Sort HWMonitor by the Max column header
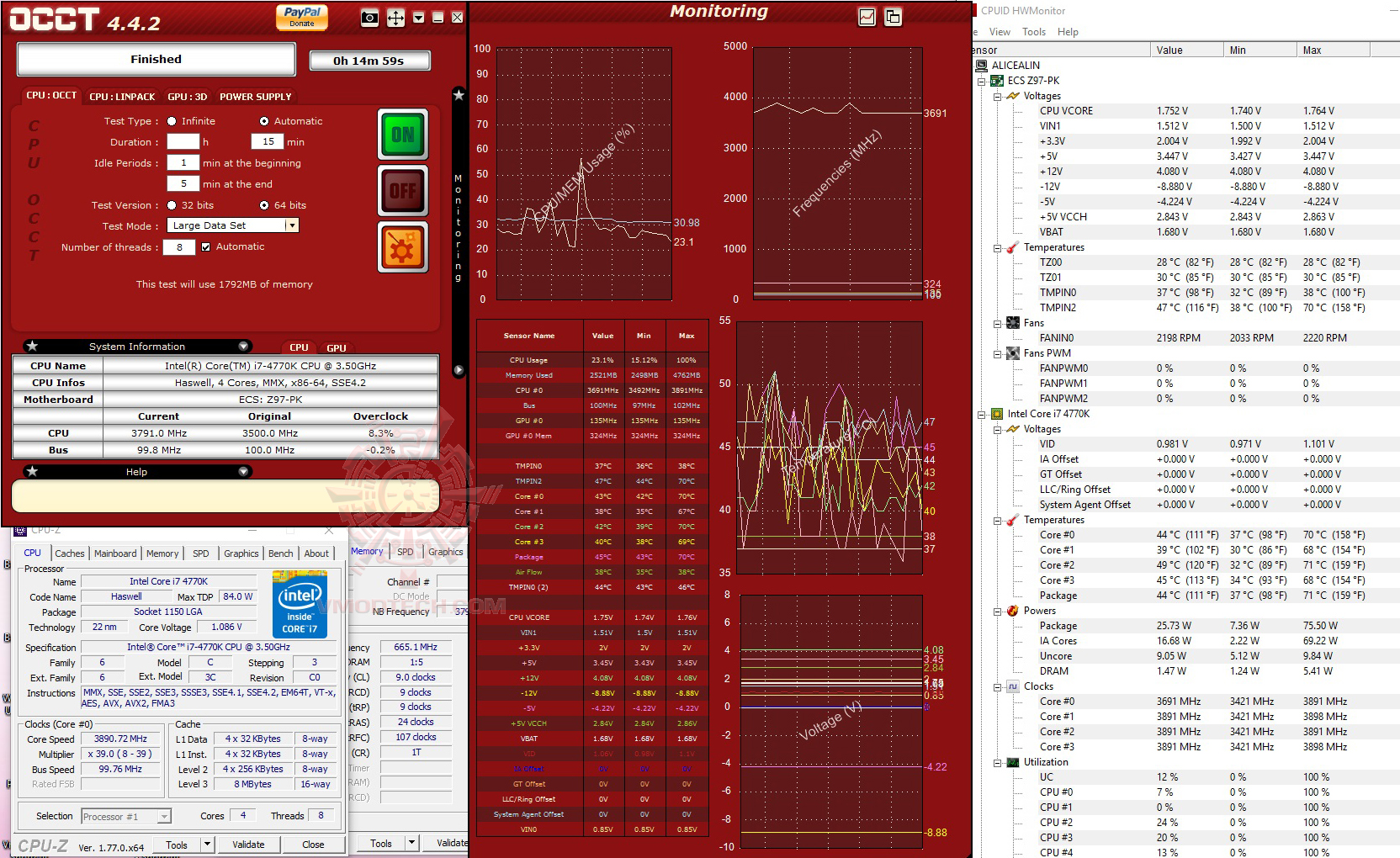 [1333, 50]
